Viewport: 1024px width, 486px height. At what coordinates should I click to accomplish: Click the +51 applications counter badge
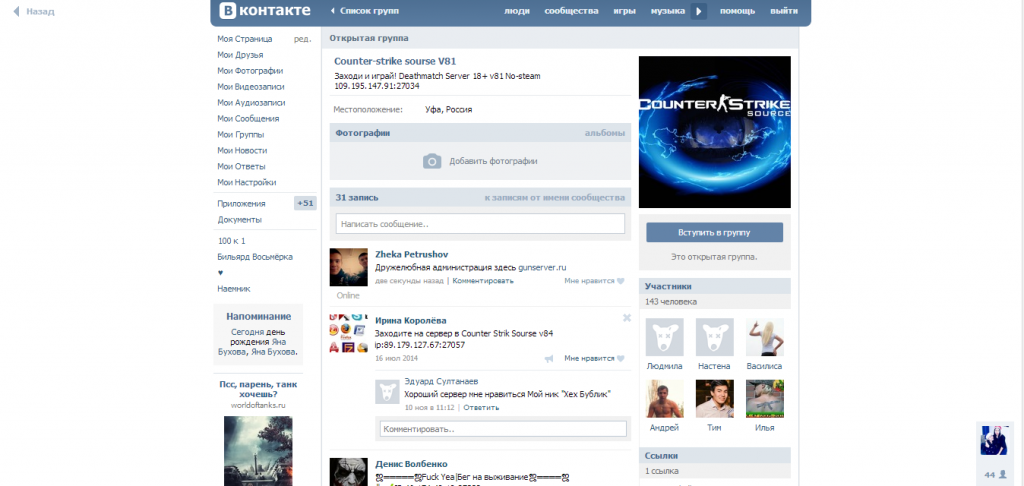click(x=304, y=203)
